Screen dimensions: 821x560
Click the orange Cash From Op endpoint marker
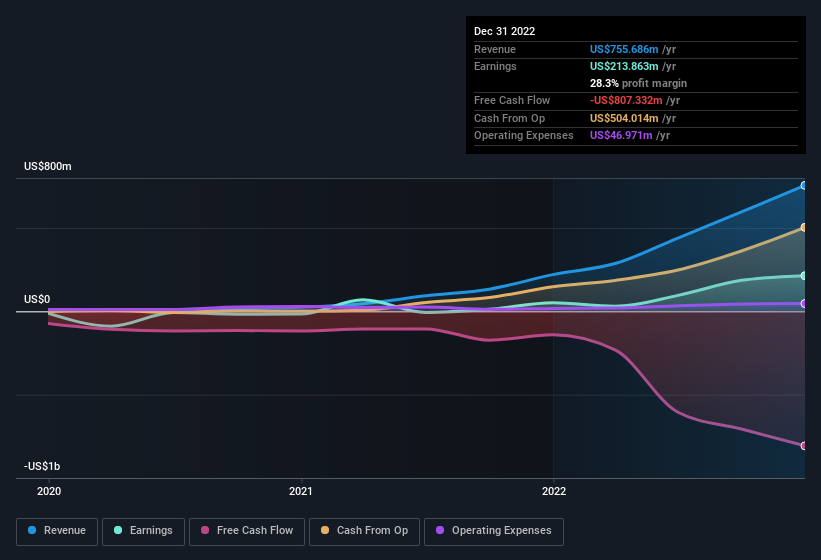803,227
